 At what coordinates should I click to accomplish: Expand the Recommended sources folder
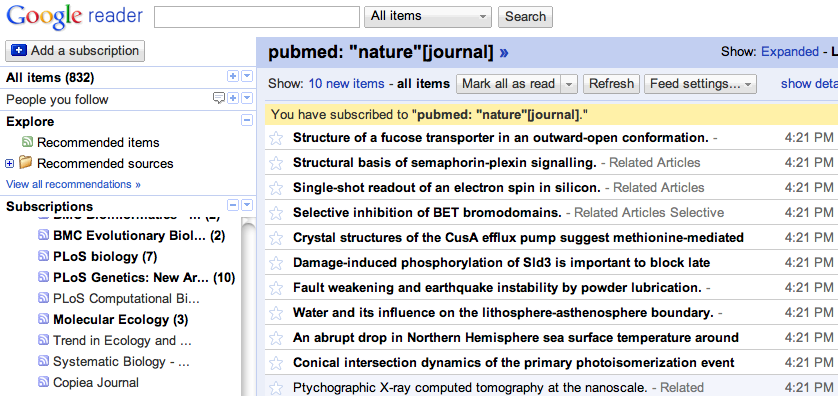click(9, 164)
